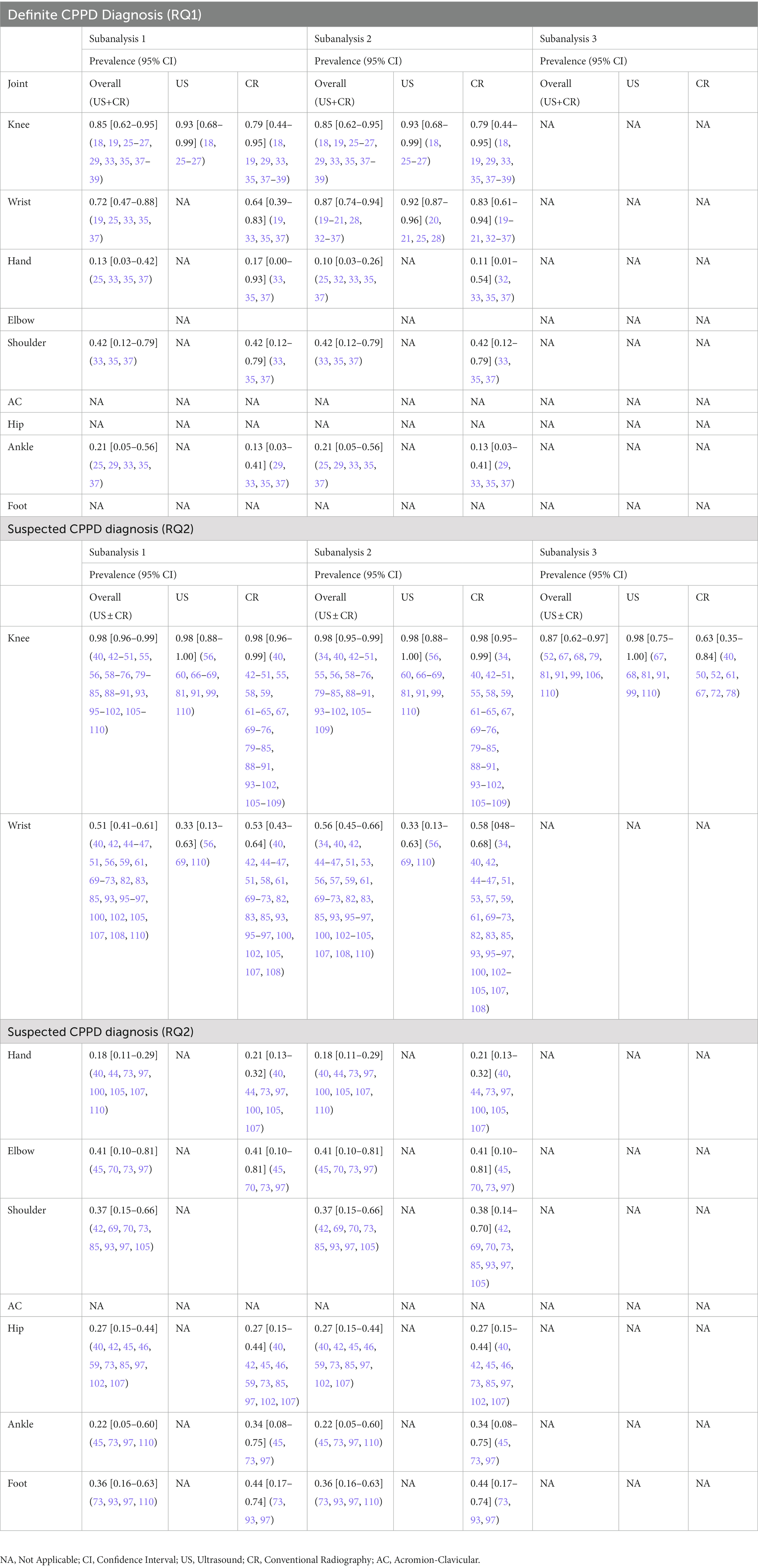Click '0.22 [0.05–0.60]' in Suspected Ankle Subanalysis 2

coord(348,1424)
